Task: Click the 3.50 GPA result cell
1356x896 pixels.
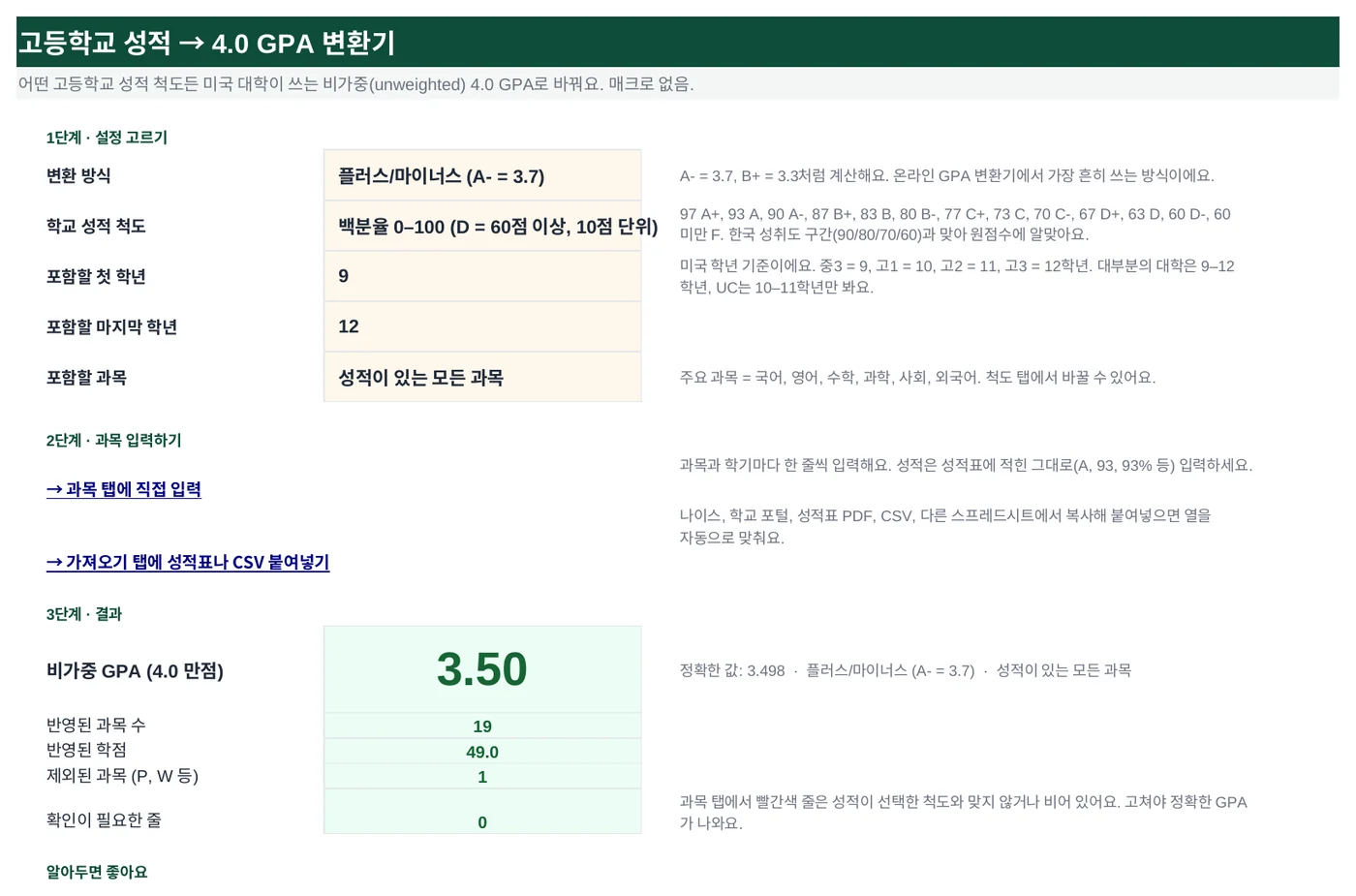Action: pos(482,669)
